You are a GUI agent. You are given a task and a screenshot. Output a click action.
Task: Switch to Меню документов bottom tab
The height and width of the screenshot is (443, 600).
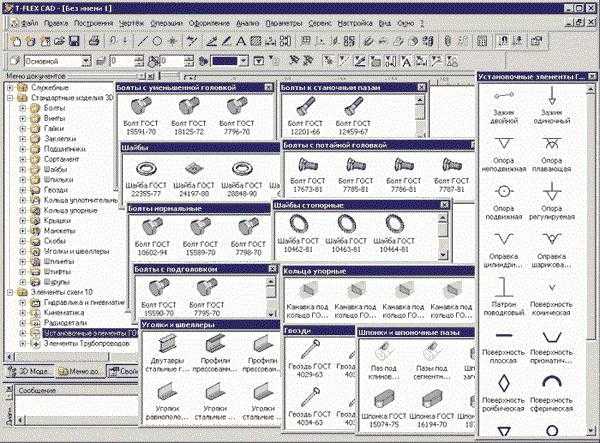pyautogui.click(x=79, y=371)
